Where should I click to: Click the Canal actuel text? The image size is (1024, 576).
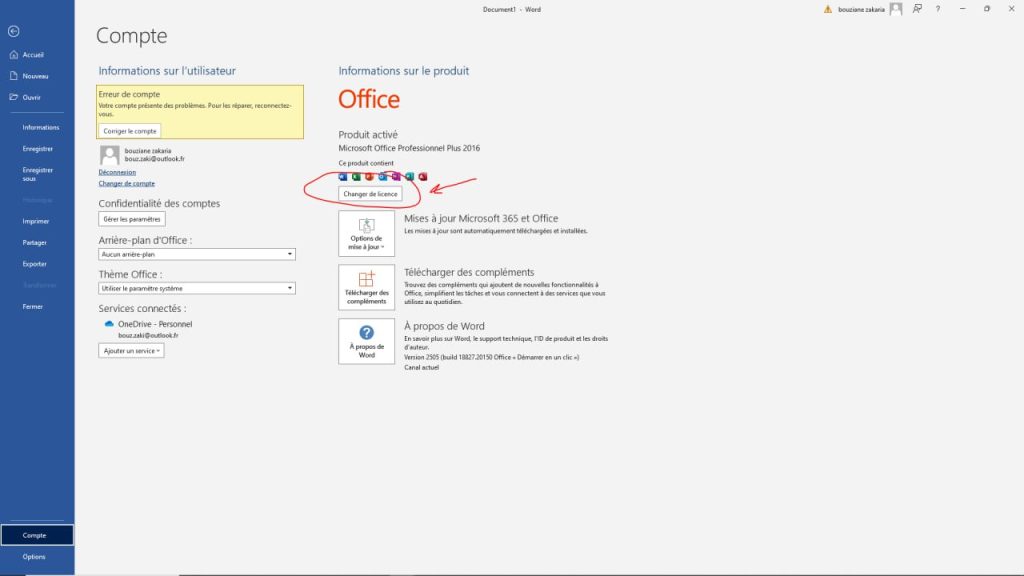(421, 368)
